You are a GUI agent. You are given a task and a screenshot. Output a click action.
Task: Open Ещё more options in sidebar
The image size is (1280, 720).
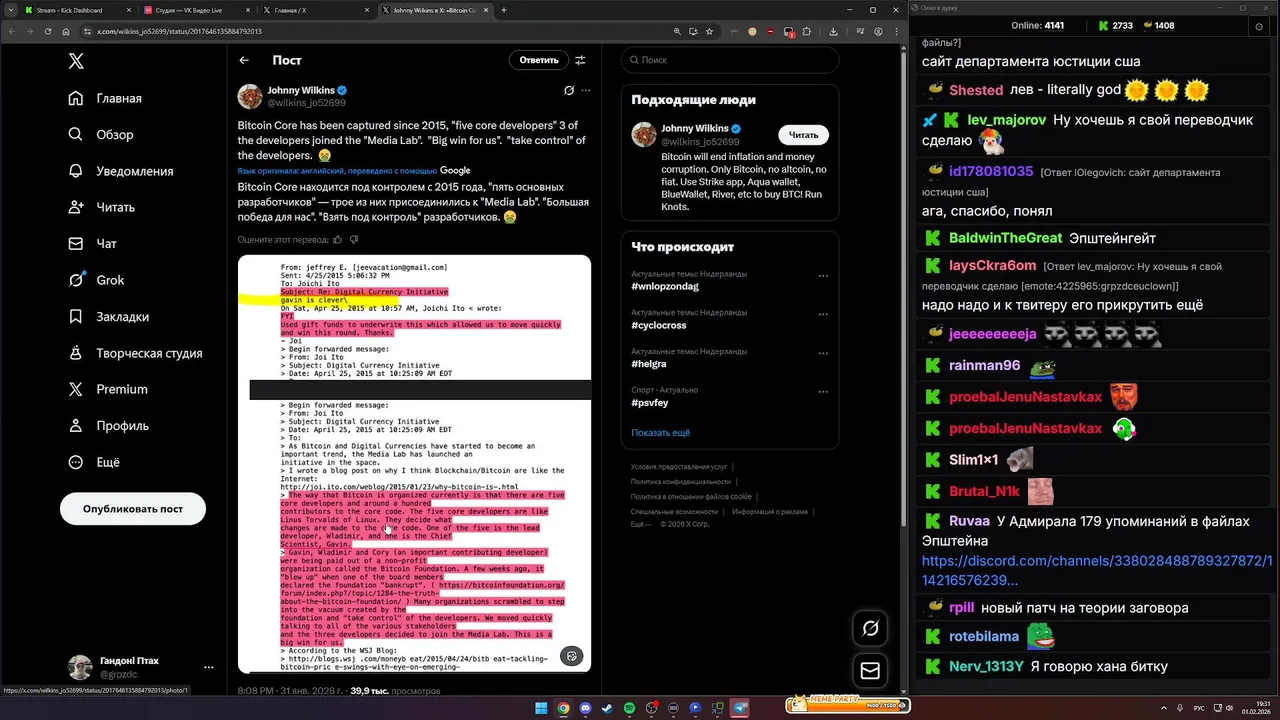click(x=94, y=462)
